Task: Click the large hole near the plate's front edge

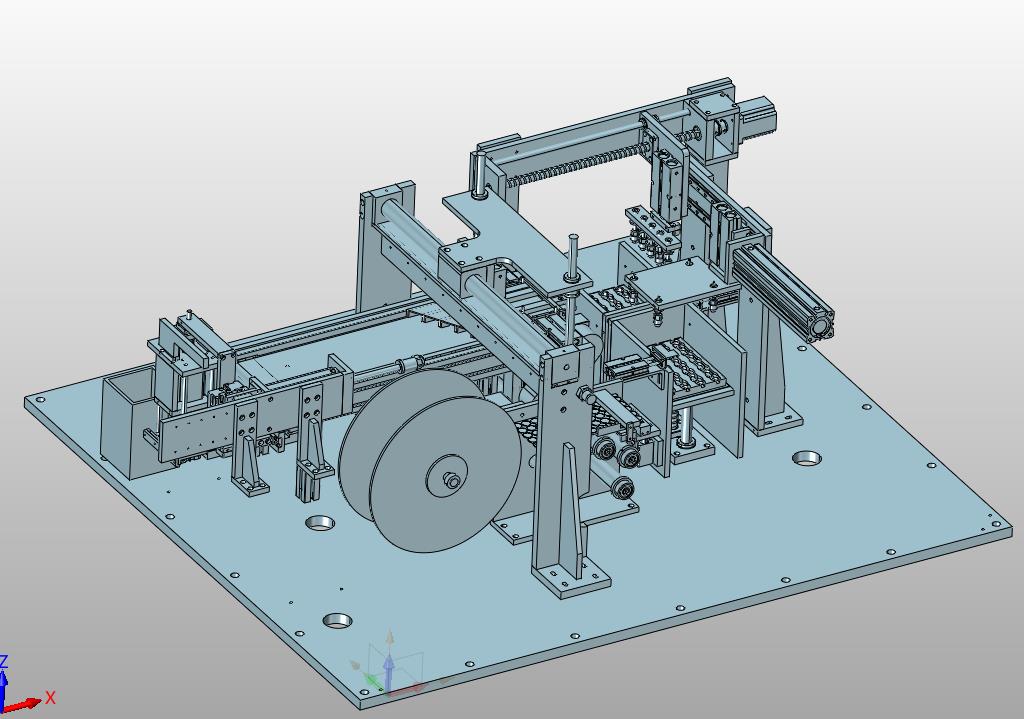Action: (x=338, y=620)
